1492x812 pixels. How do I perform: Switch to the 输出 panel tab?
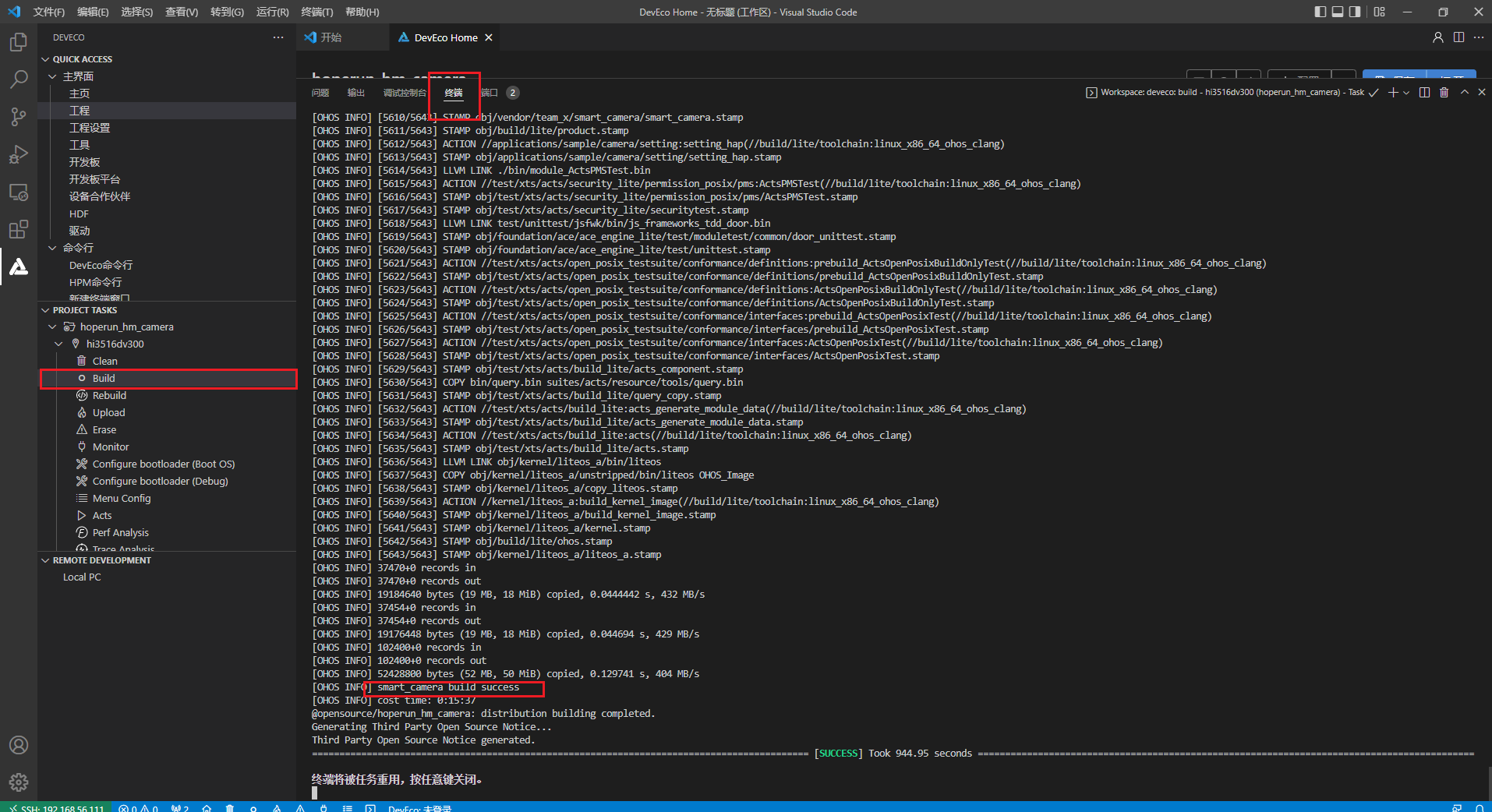[x=356, y=93]
